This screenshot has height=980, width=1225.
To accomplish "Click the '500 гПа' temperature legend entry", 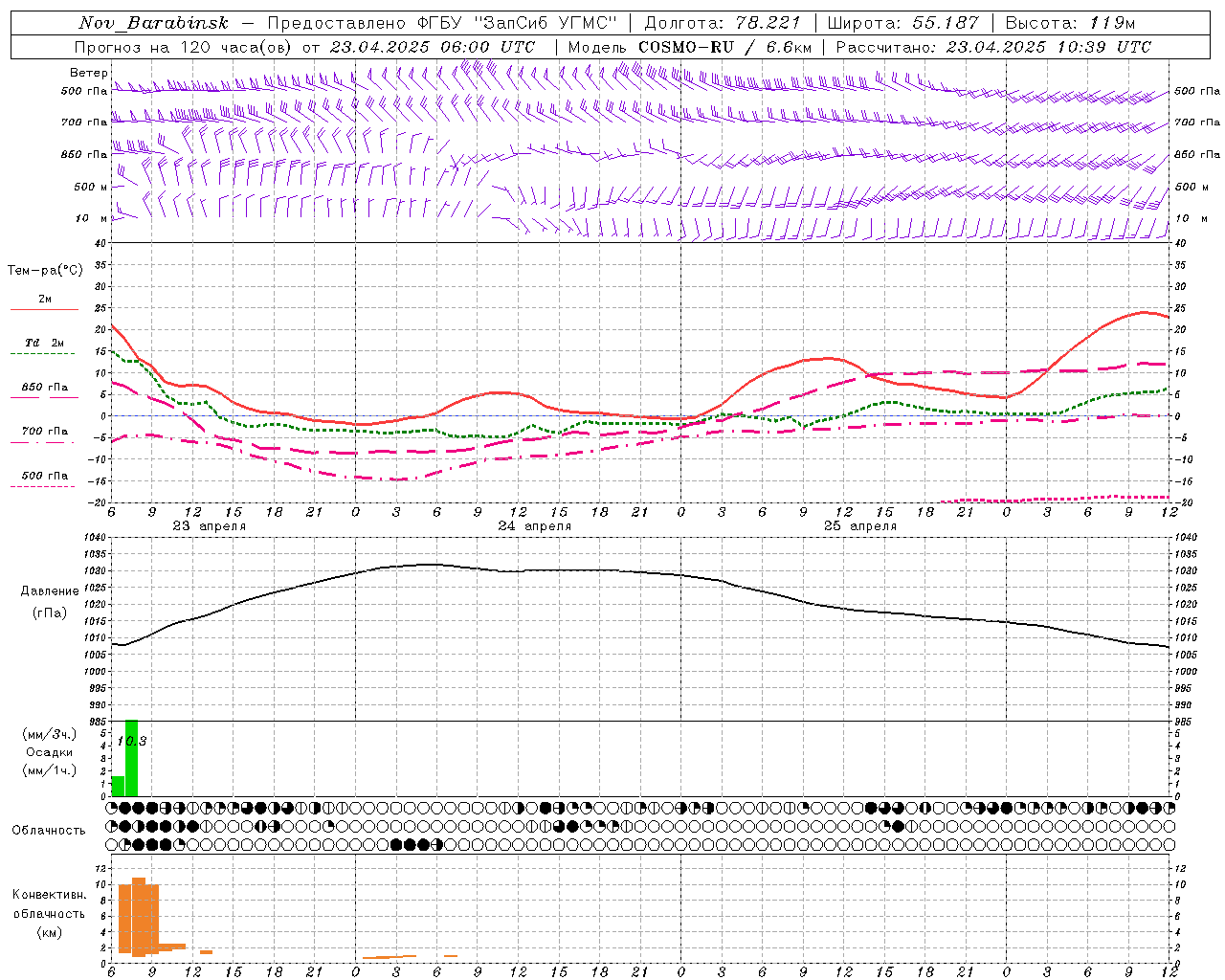I will (x=45, y=476).
